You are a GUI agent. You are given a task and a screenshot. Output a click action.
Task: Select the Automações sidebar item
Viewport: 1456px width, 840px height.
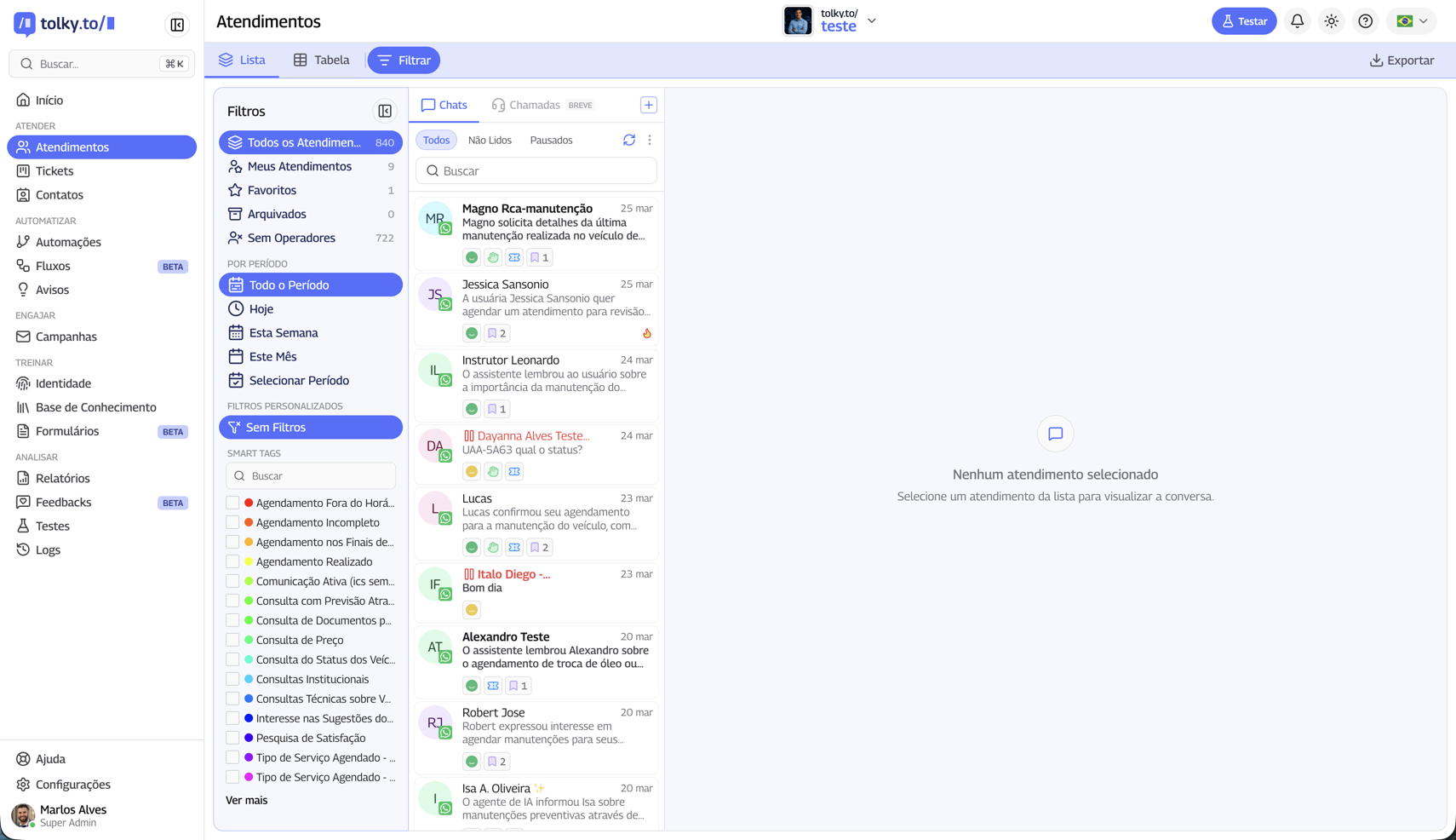point(69,242)
